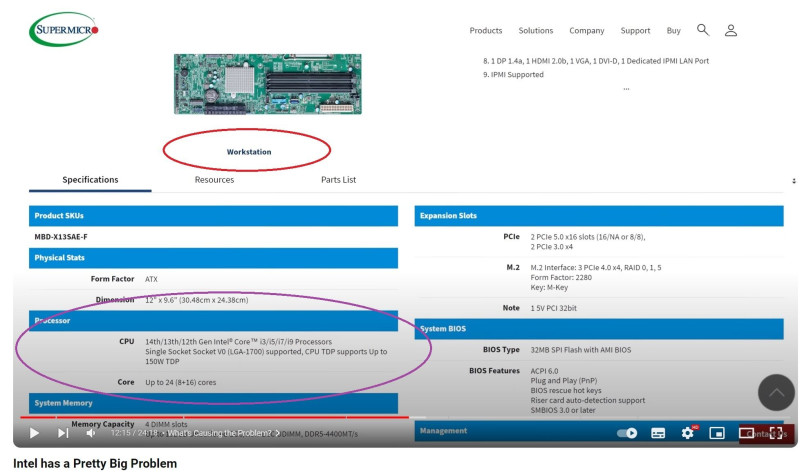Viewport: 800px width, 473px height.
Task: Open the user account icon
Action: (x=731, y=31)
